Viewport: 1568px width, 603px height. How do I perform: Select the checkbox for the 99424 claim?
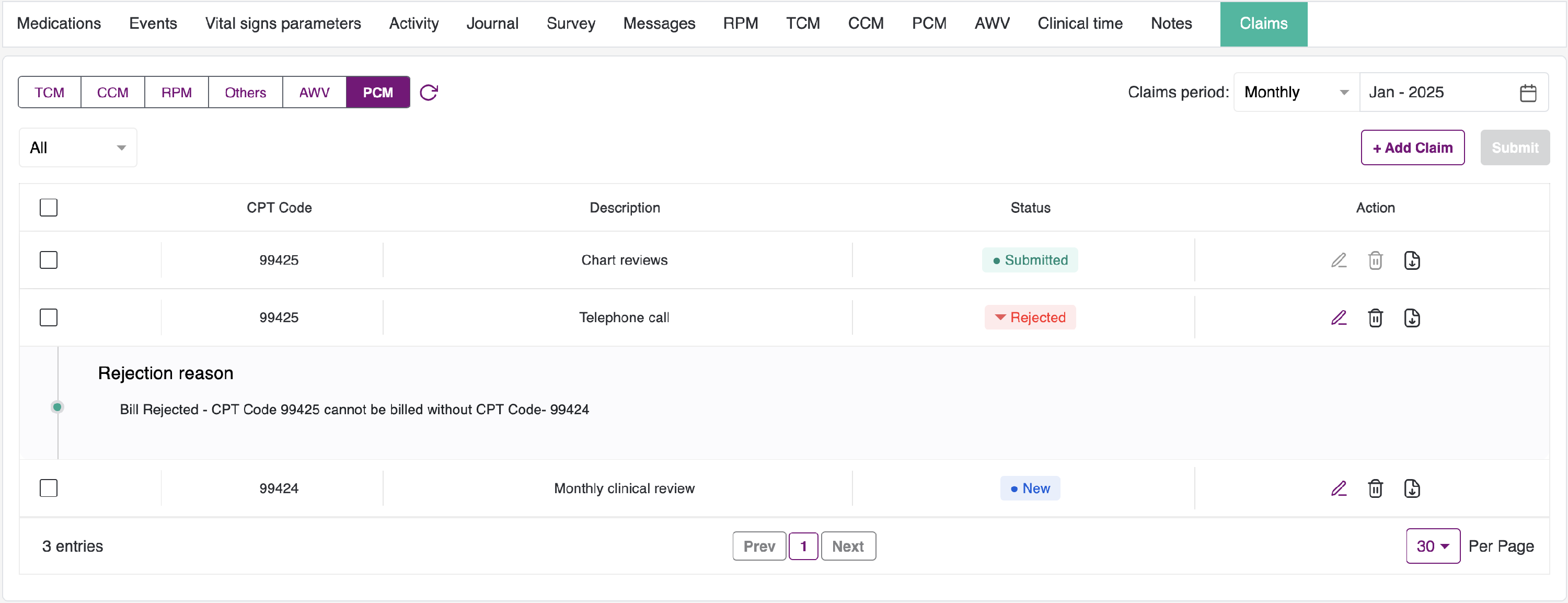click(49, 488)
